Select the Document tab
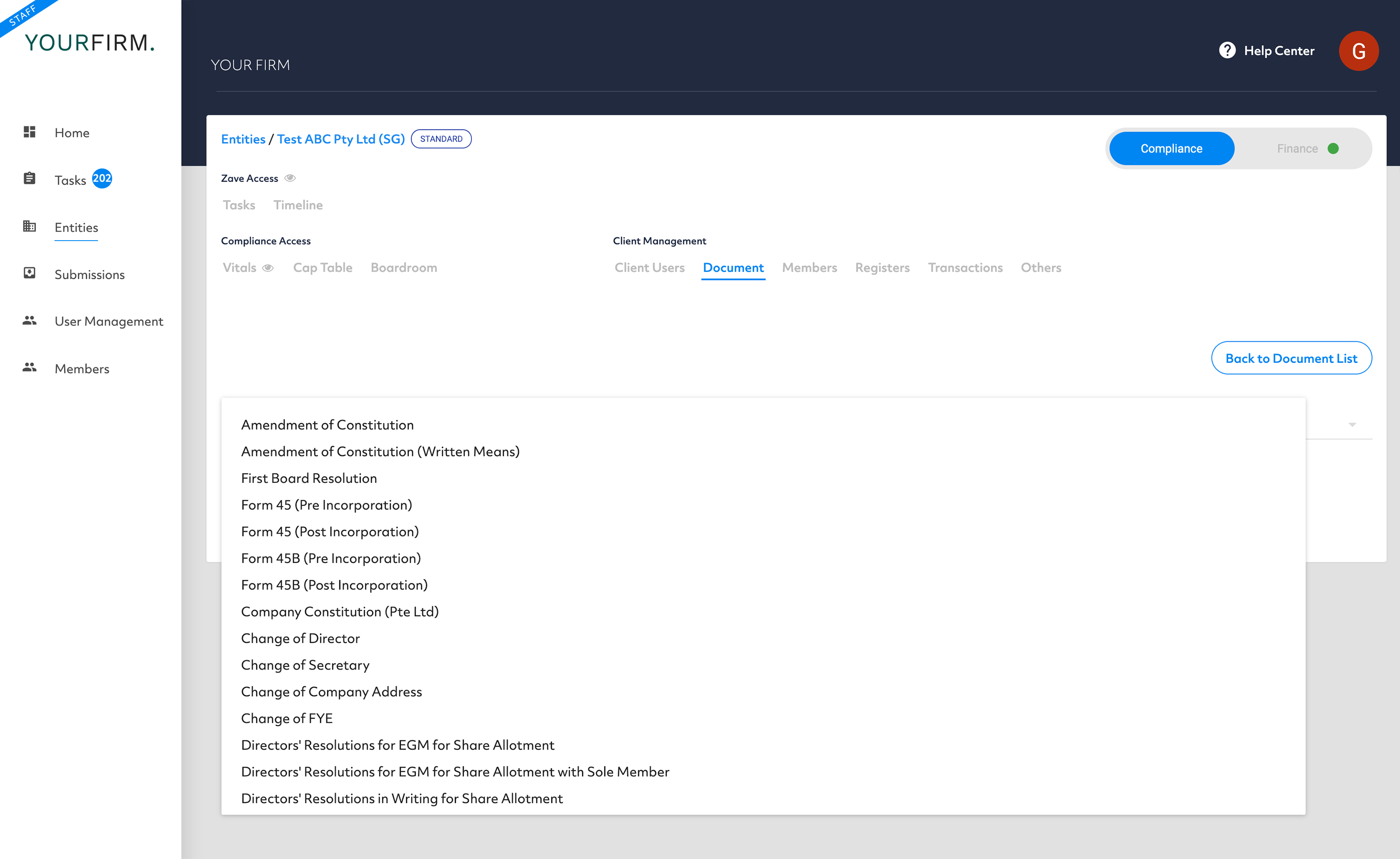The width and height of the screenshot is (1400, 859). pyautogui.click(x=733, y=268)
